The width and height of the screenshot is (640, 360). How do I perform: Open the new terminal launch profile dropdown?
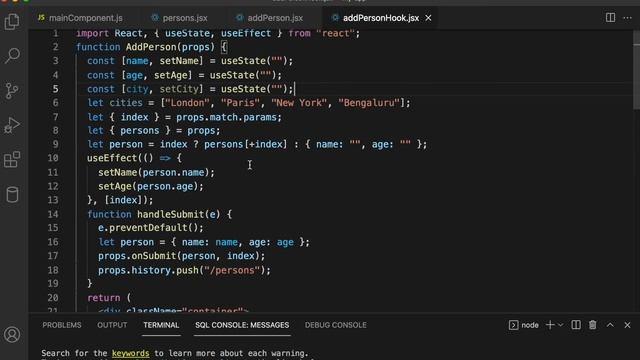[x=560, y=325]
